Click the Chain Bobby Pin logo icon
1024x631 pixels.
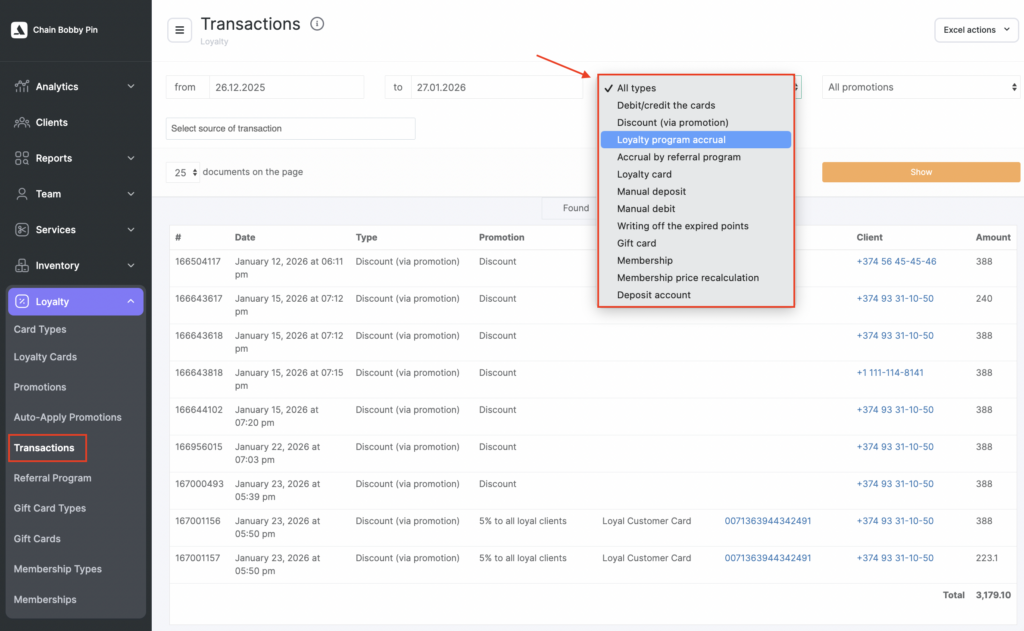pos(18,30)
